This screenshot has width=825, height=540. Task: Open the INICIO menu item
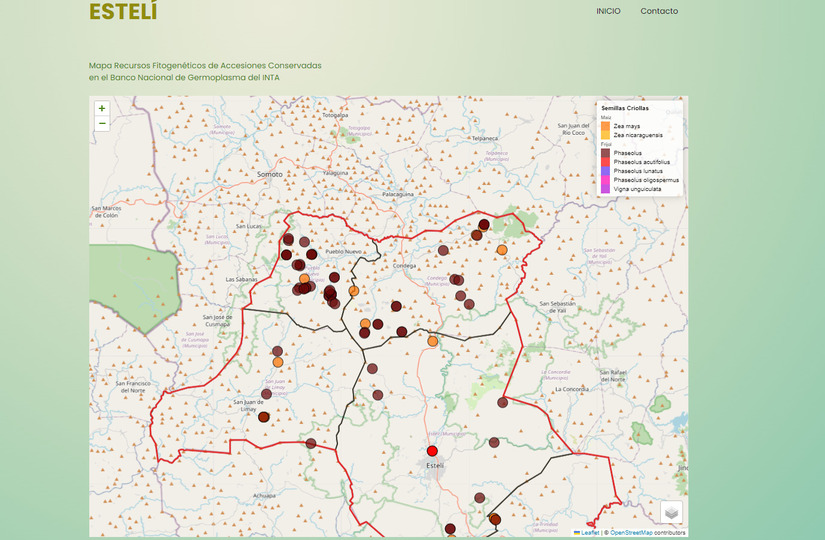pos(608,12)
